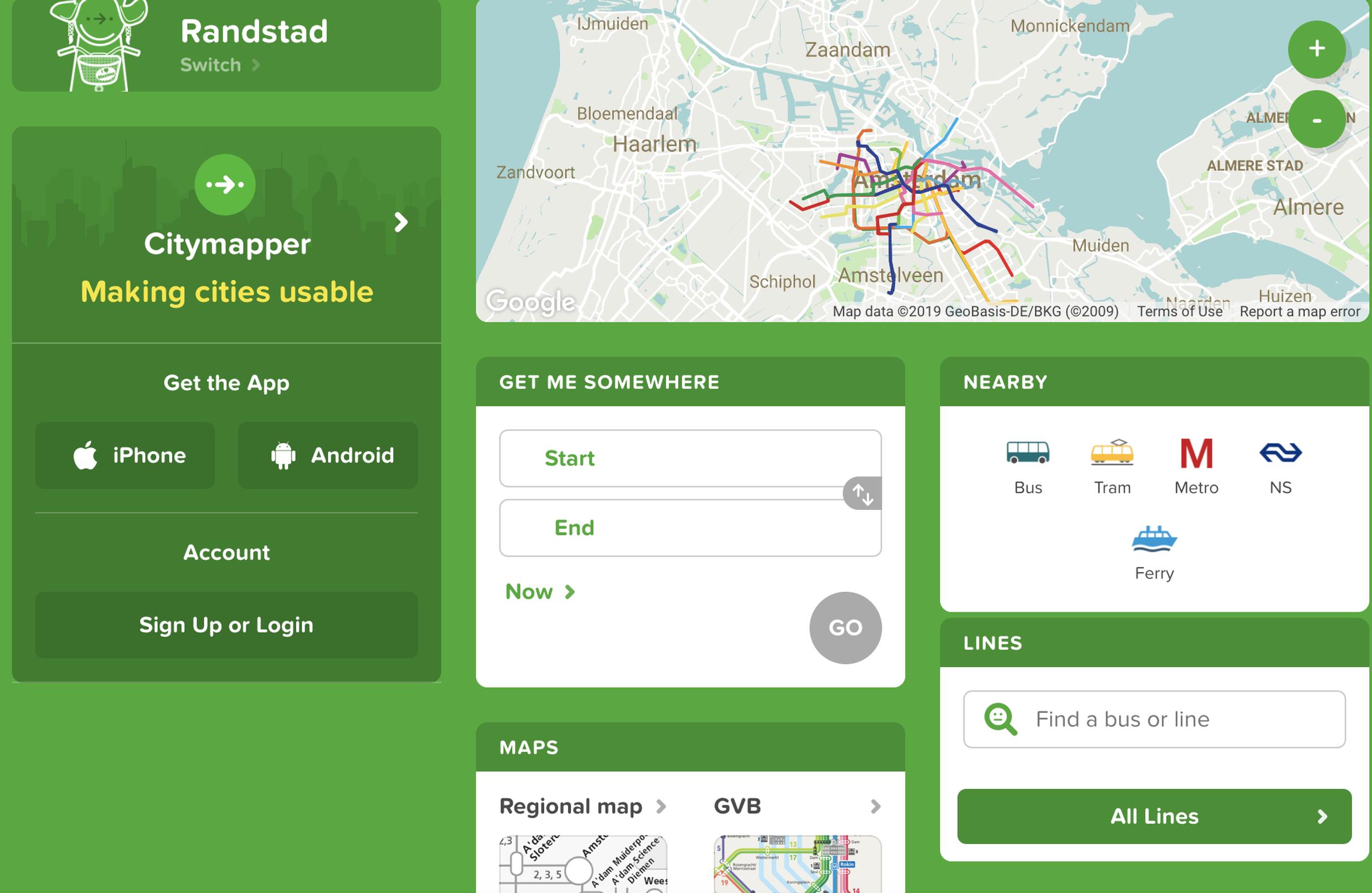
Task: Open Bus nearby stops
Action: pos(1028,467)
